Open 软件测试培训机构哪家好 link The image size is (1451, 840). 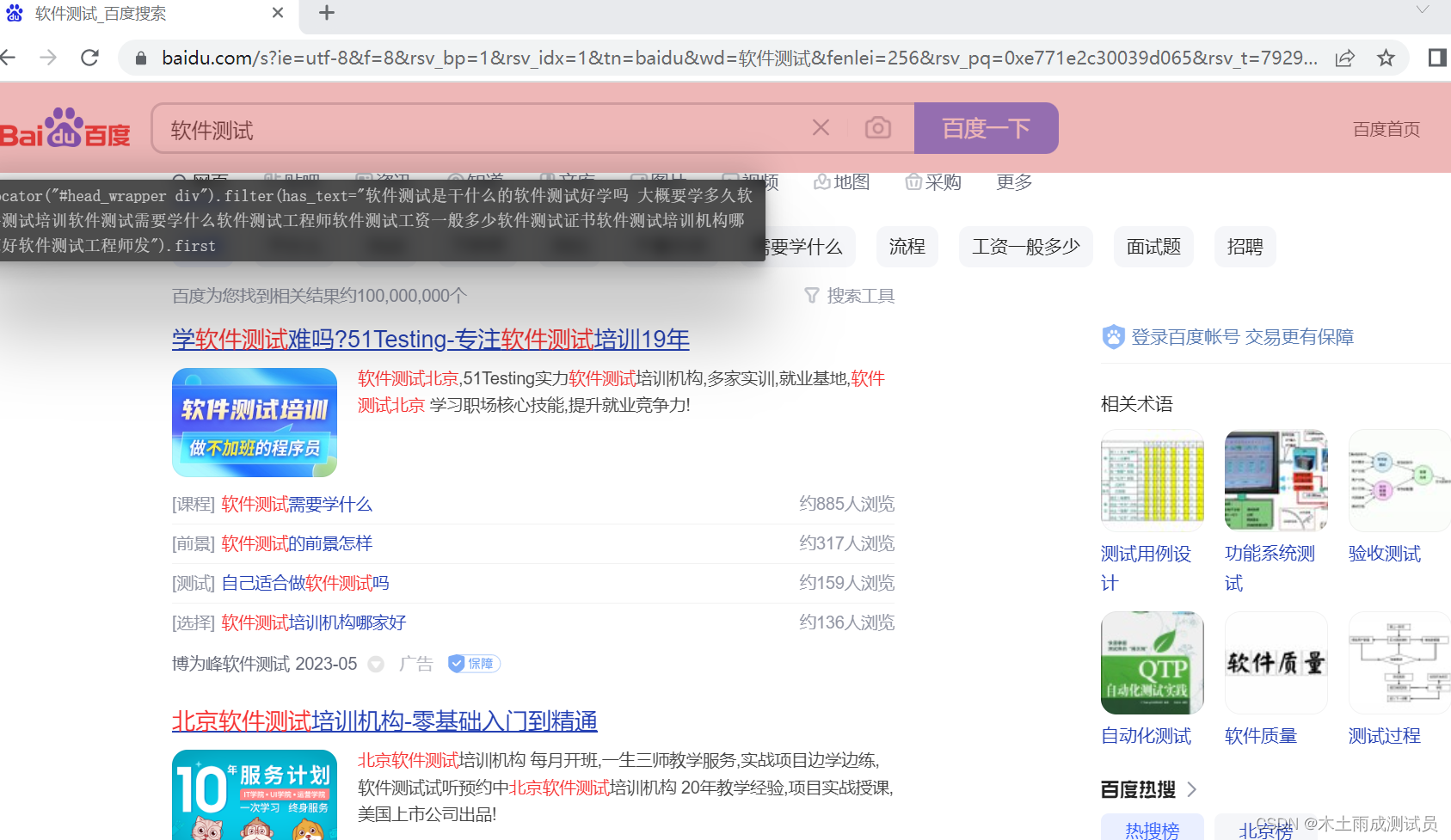click(314, 622)
